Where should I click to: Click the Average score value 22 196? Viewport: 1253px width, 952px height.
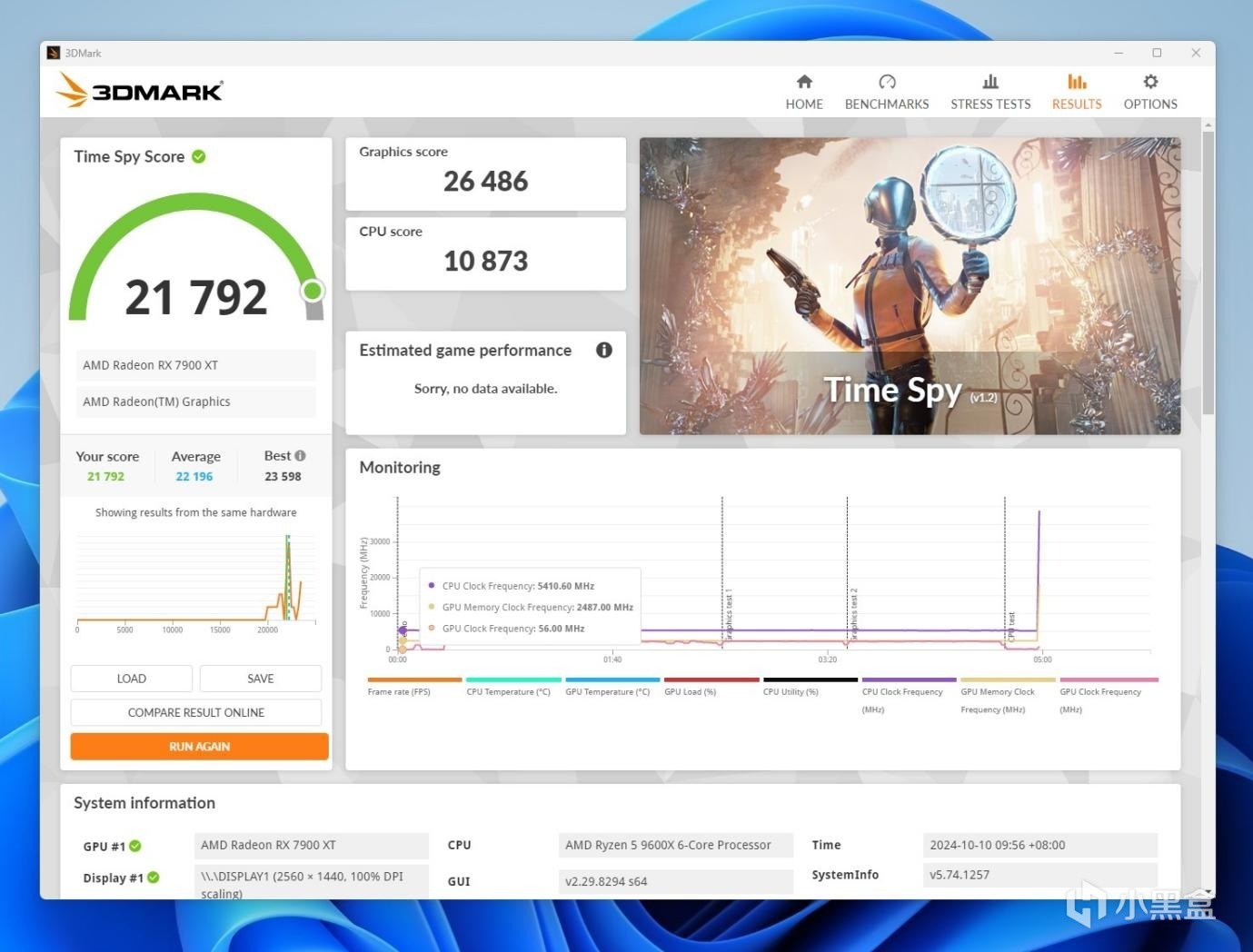coord(194,476)
